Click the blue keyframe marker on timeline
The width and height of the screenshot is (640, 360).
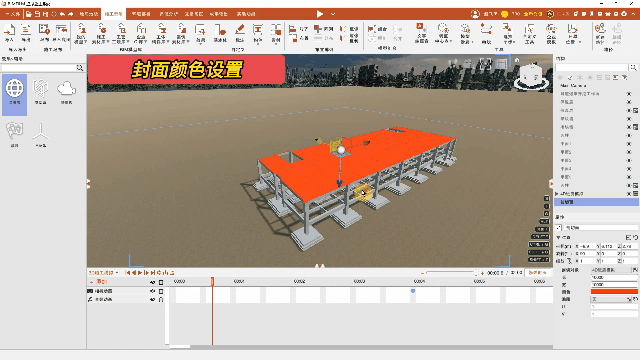pyautogui.click(x=413, y=291)
